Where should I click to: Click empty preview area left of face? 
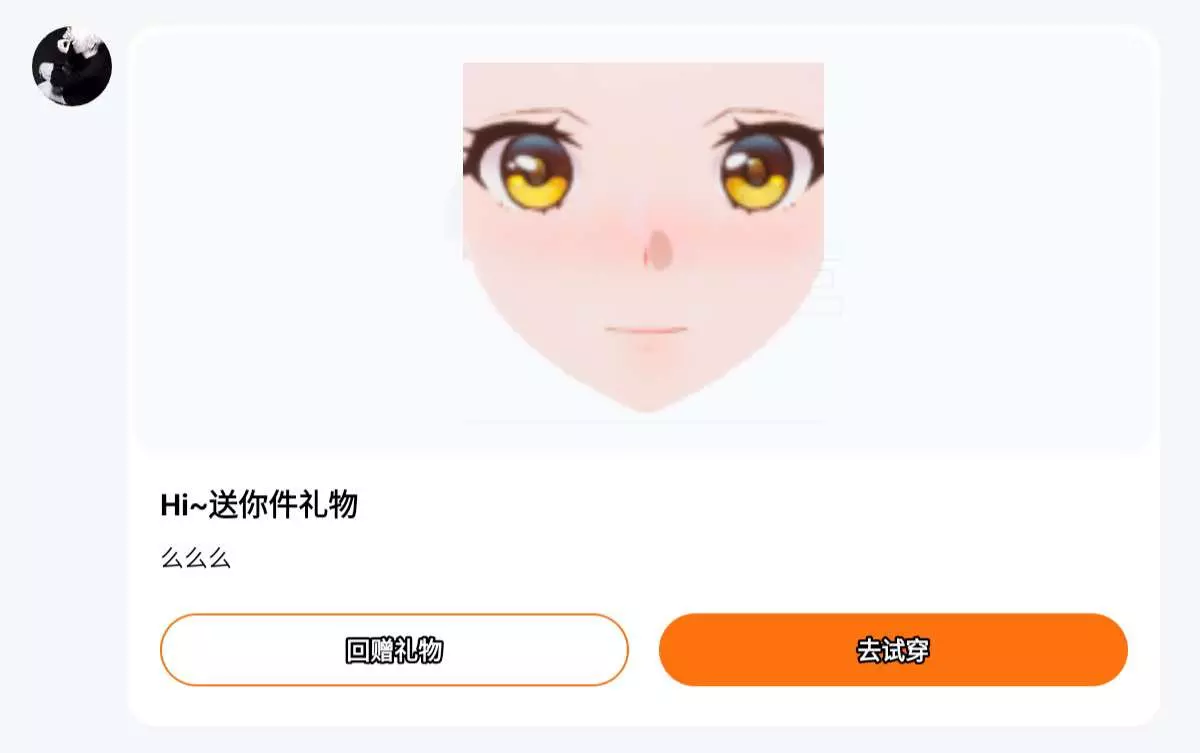click(298, 240)
